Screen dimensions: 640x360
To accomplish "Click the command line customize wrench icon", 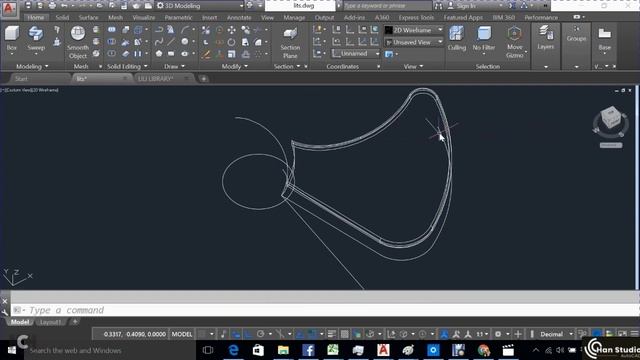I will 4,312.
